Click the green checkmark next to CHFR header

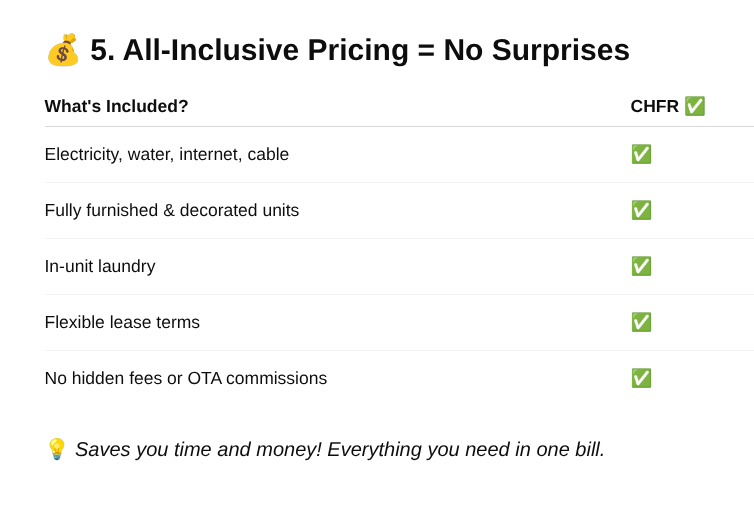point(694,106)
